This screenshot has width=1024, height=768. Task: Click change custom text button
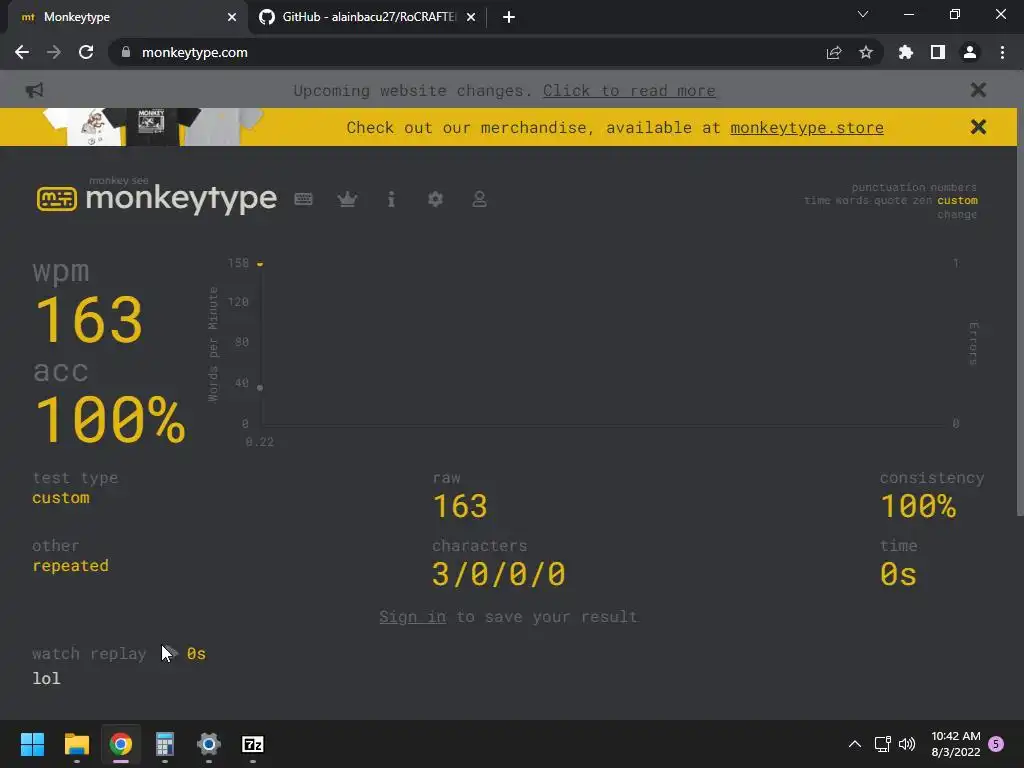957,214
